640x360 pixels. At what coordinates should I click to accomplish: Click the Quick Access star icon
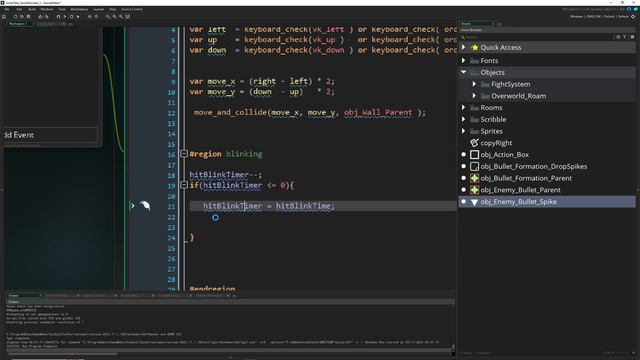click(475, 47)
